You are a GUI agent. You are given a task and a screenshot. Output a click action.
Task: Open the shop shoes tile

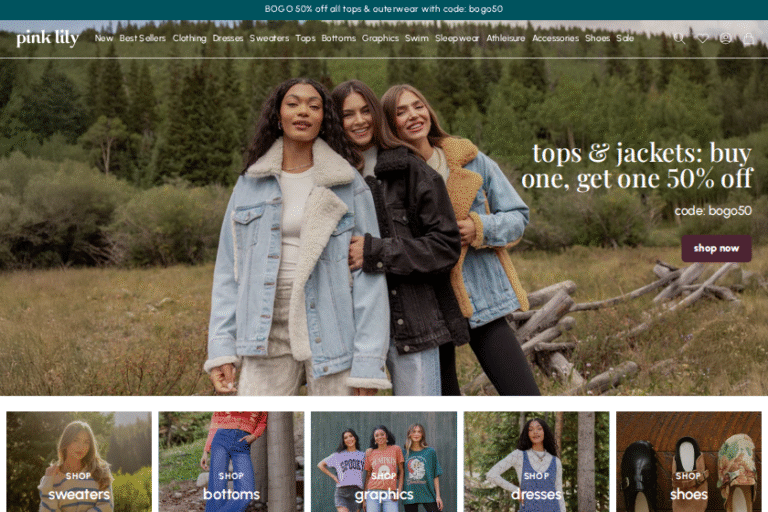point(689,462)
